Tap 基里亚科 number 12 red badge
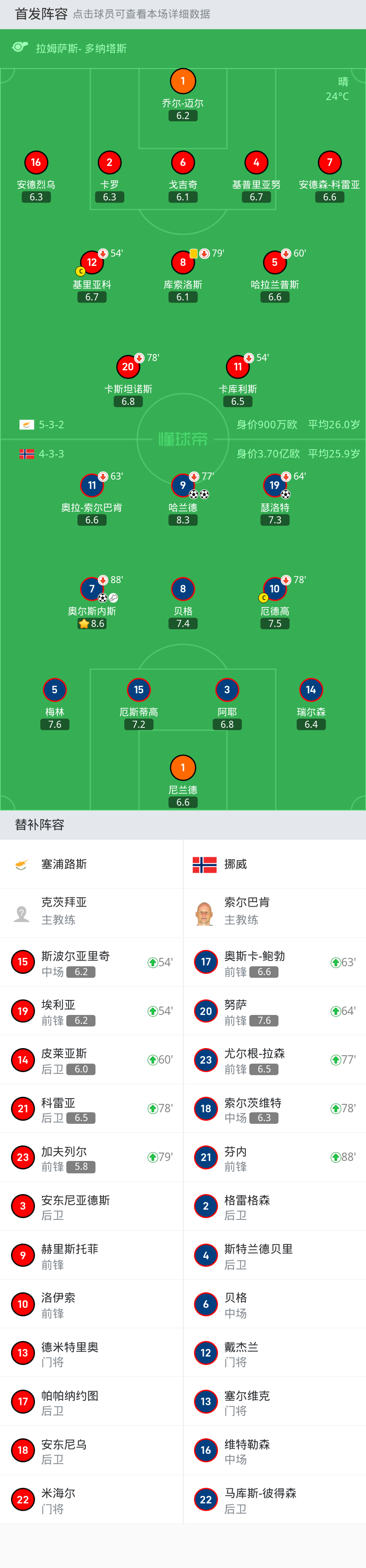The width and height of the screenshot is (366, 1568). tap(92, 262)
